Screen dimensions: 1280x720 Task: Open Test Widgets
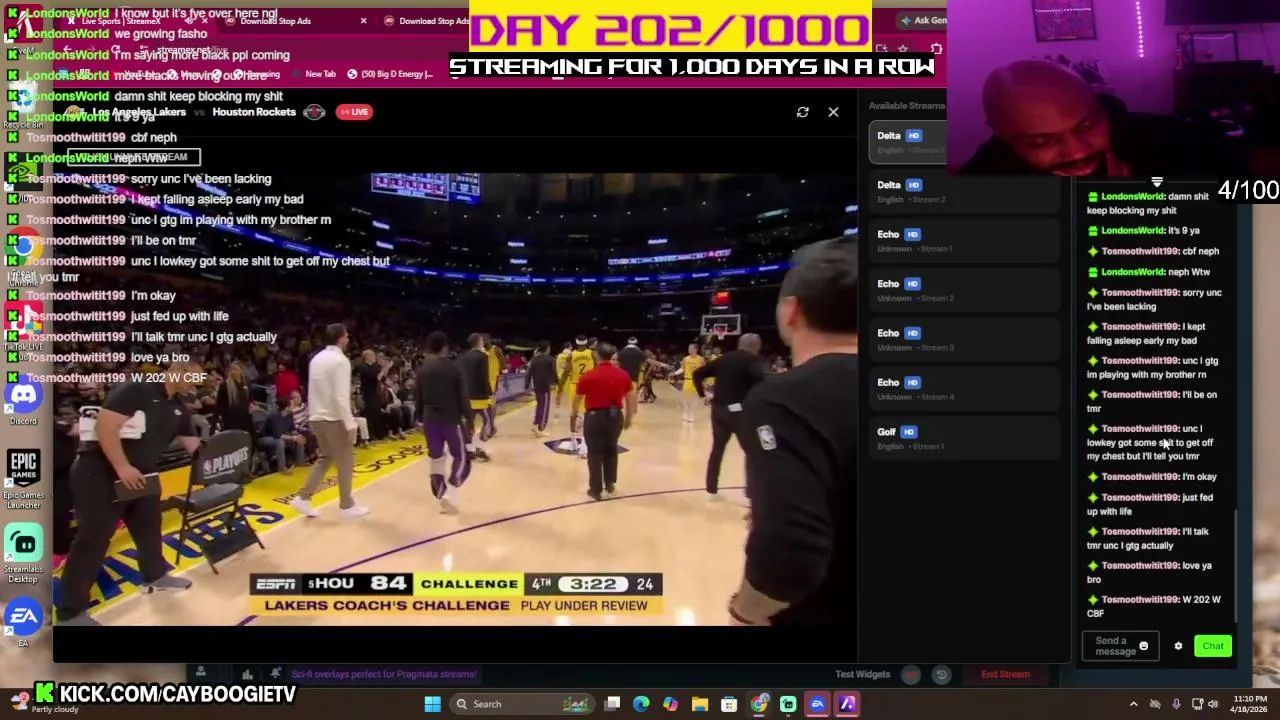pyautogui.click(x=862, y=674)
